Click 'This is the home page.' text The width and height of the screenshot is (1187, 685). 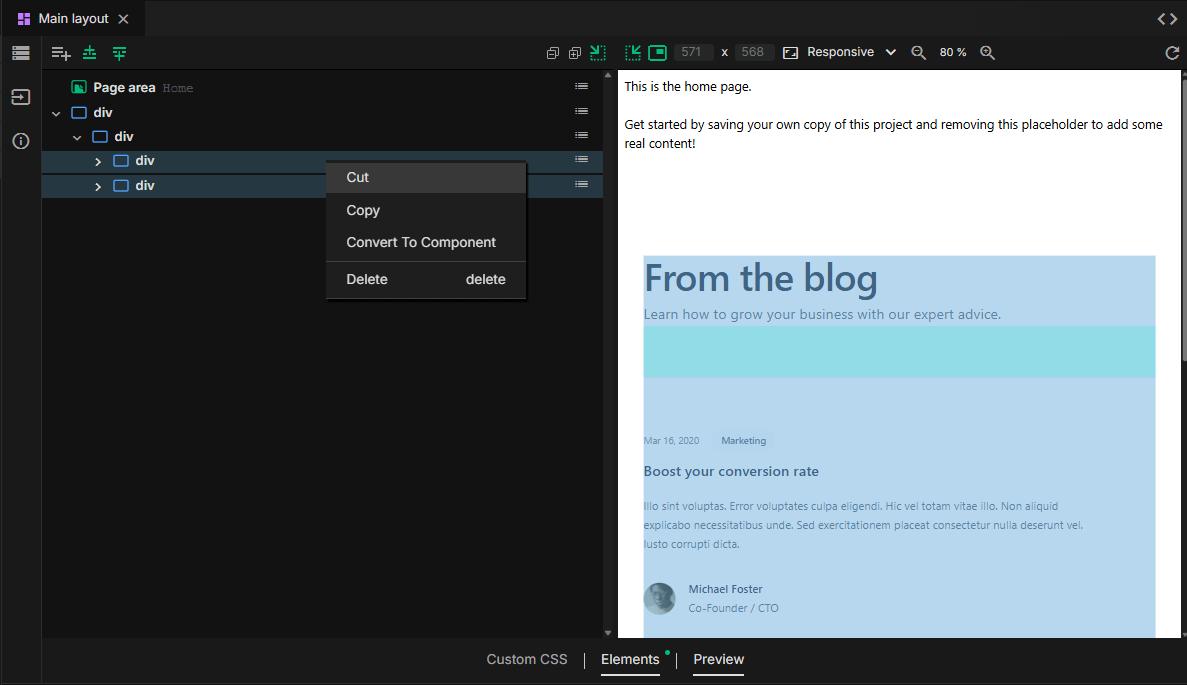(x=688, y=86)
